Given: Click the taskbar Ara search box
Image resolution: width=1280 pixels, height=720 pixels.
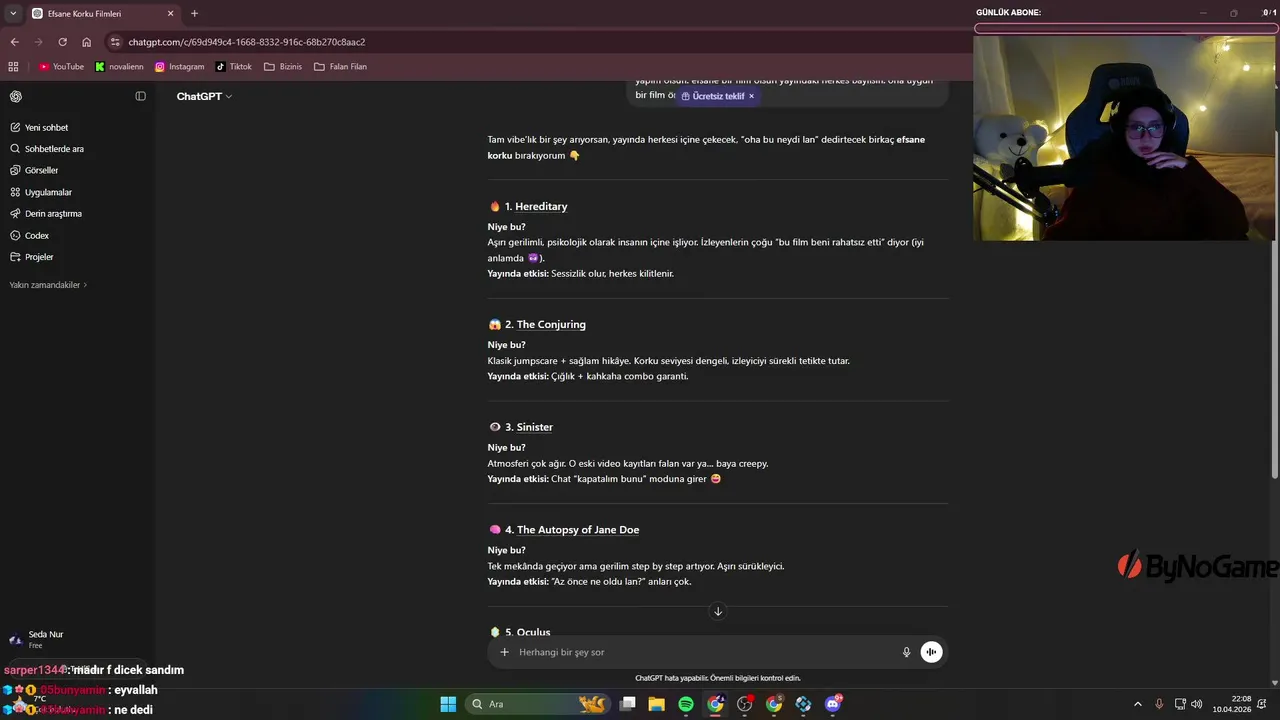Looking at the screenshot, I should pyautogui.click(x=540, y=704).
